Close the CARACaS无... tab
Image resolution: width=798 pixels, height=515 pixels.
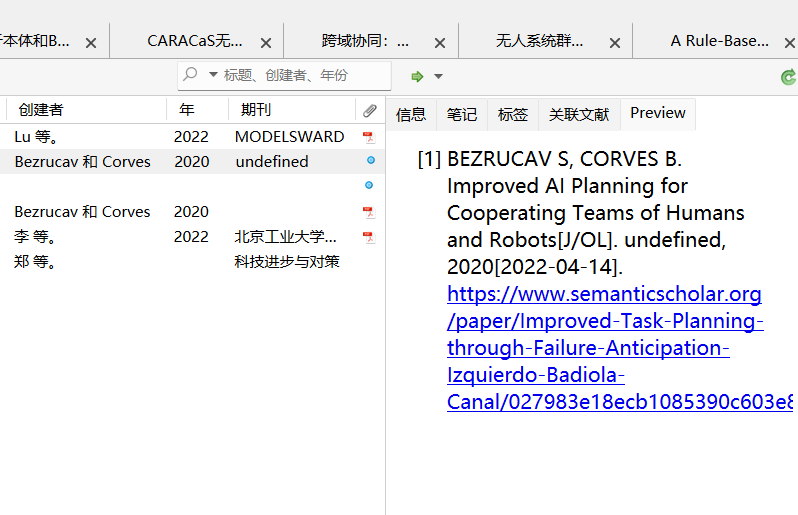click(x=266, y=43)
